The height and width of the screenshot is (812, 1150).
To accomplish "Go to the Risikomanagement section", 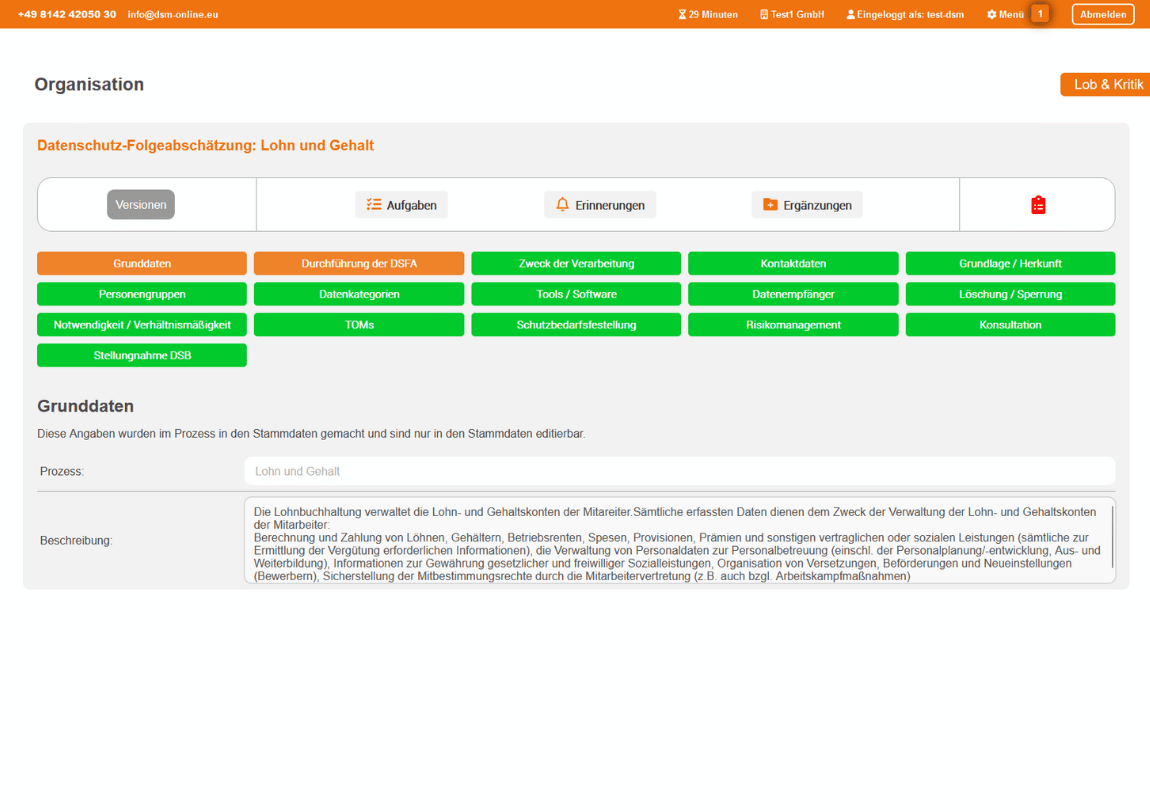I will click(793, 325).
